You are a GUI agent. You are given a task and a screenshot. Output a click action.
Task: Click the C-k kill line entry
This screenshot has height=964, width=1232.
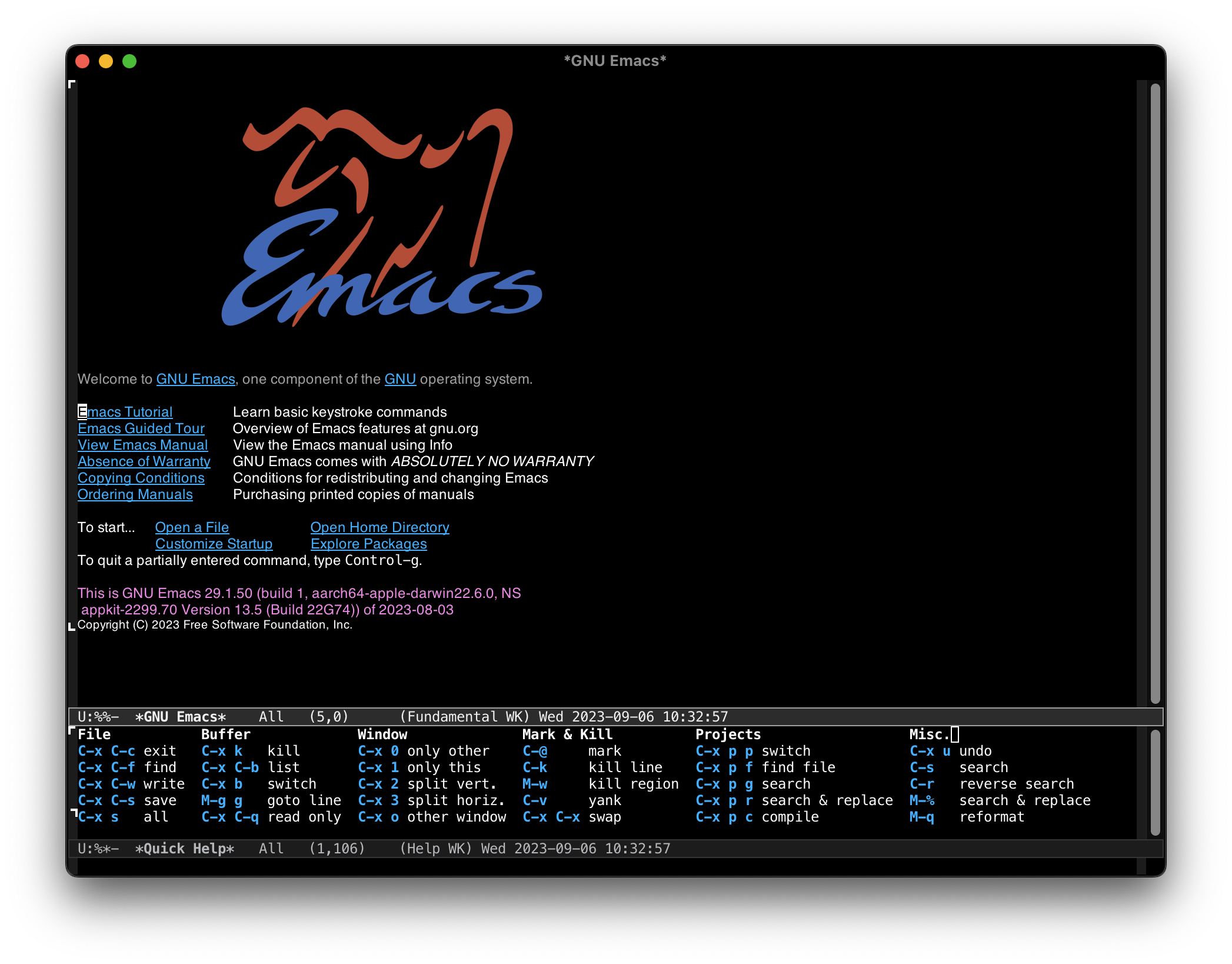pos(592,767)
